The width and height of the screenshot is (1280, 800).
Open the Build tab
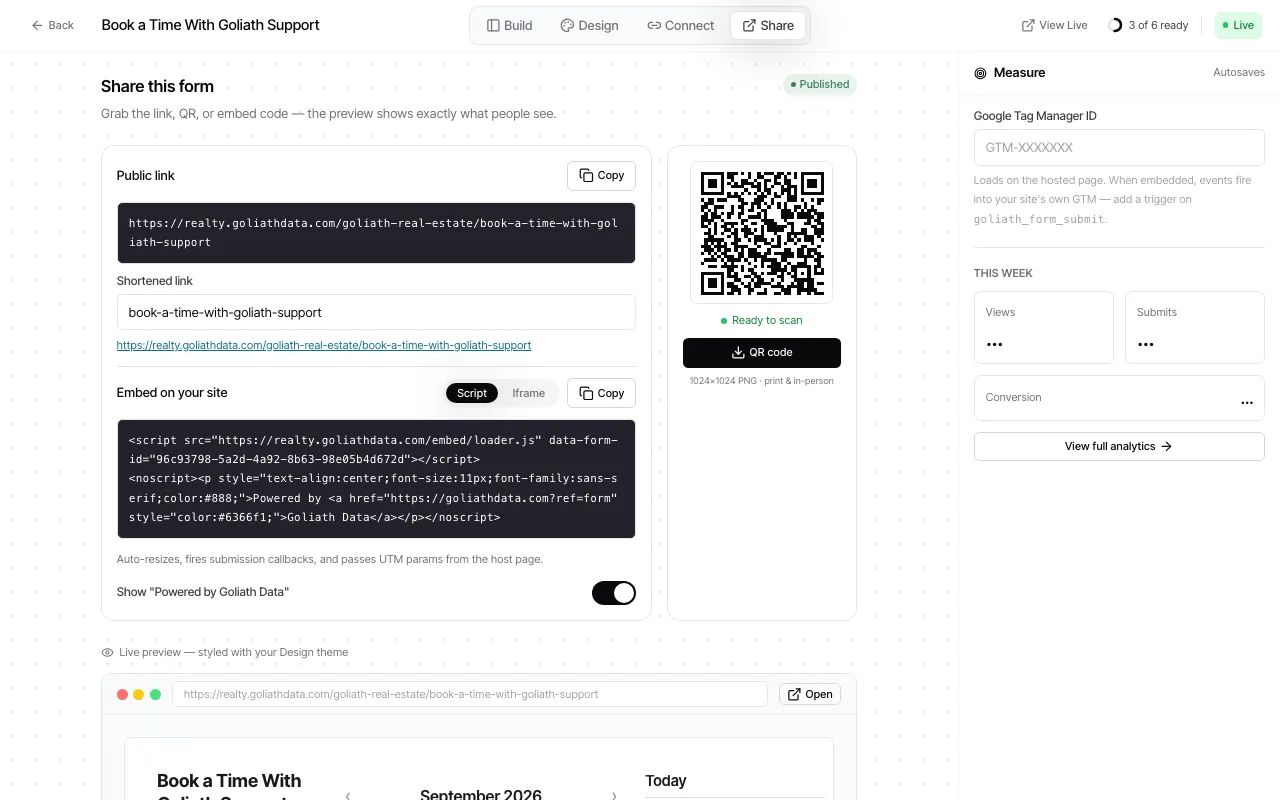point(509,25)
